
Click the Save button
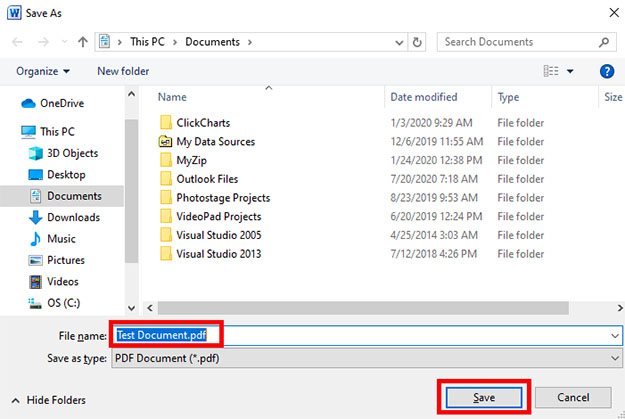[484, 397]
